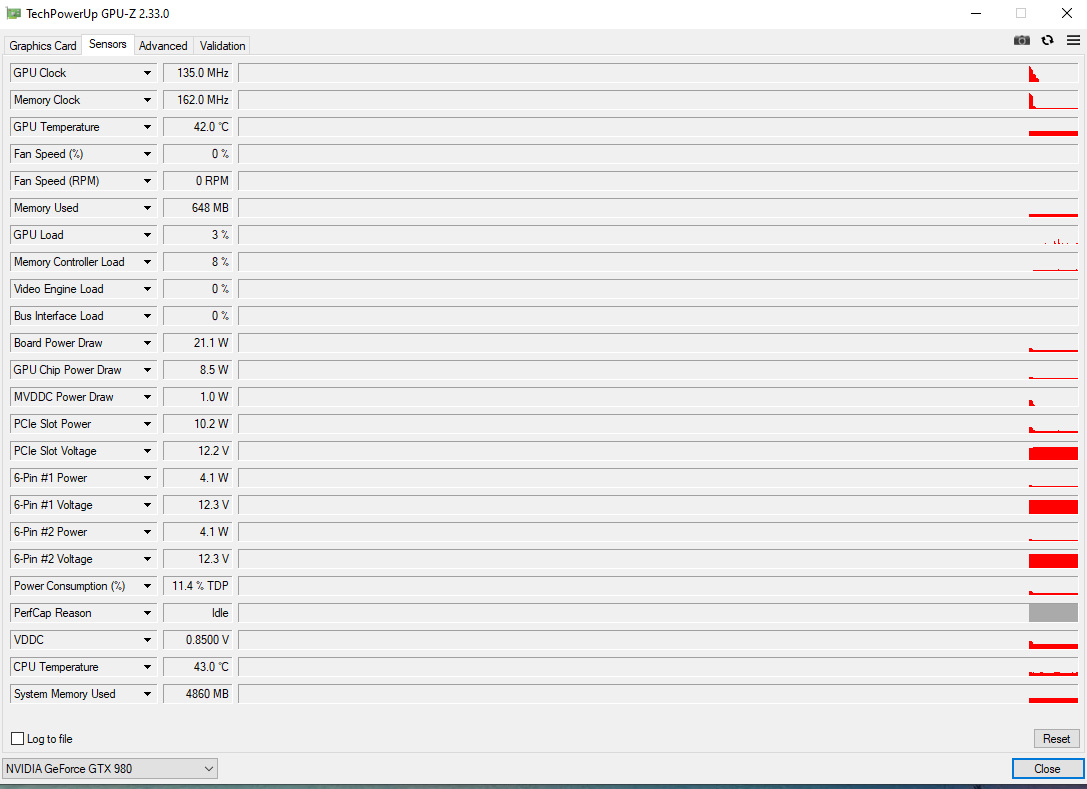Expand the Bus Interface Load dropdown
Image resolution: width=1087 pixels, height=789 pixels.
tap(148, 316)
